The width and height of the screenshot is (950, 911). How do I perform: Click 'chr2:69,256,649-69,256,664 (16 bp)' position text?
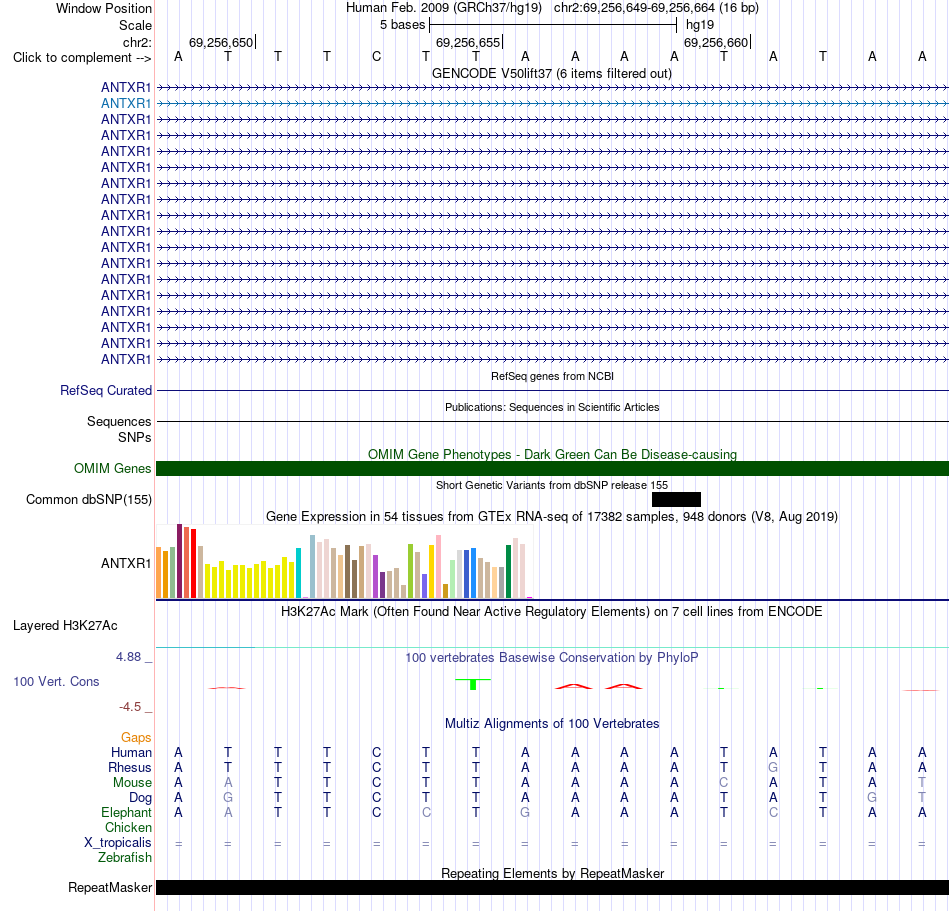click(656, 8)
